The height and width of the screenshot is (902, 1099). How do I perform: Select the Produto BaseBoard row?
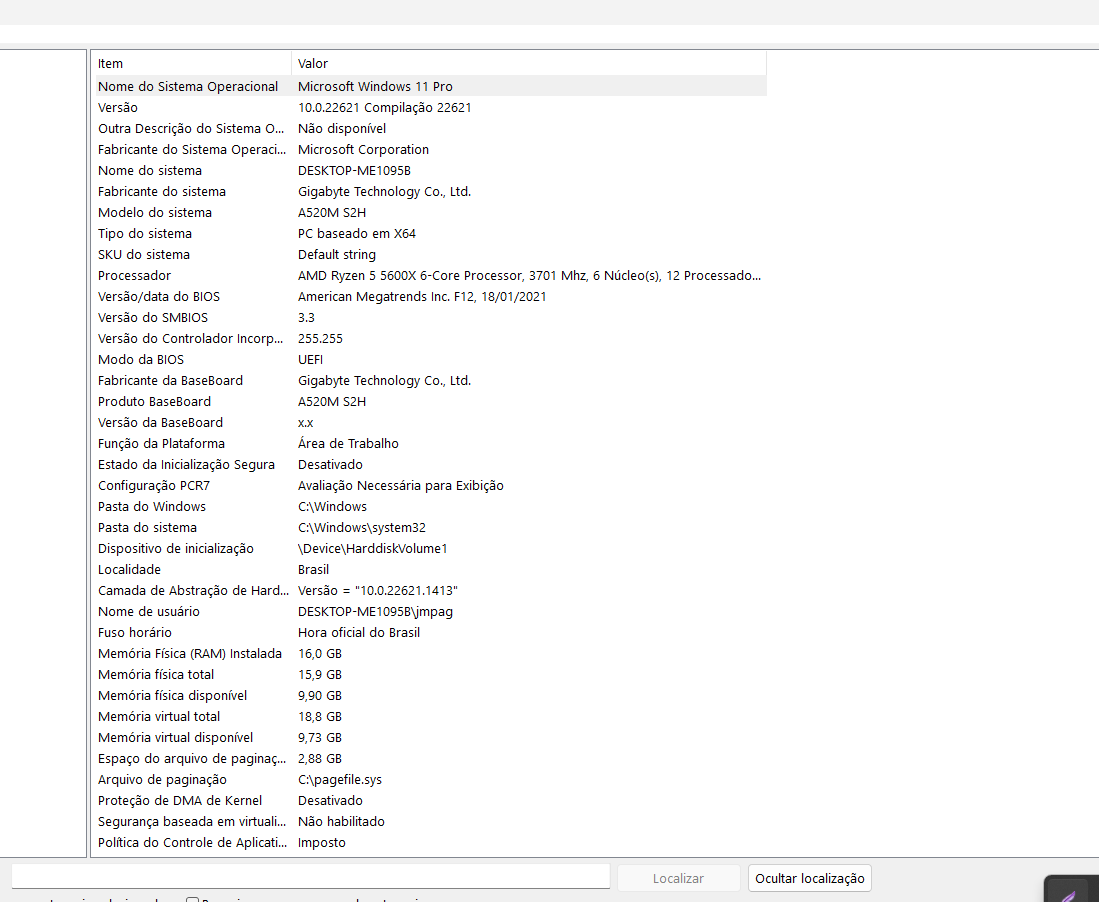pyautogui.click(x=430, y=402)
